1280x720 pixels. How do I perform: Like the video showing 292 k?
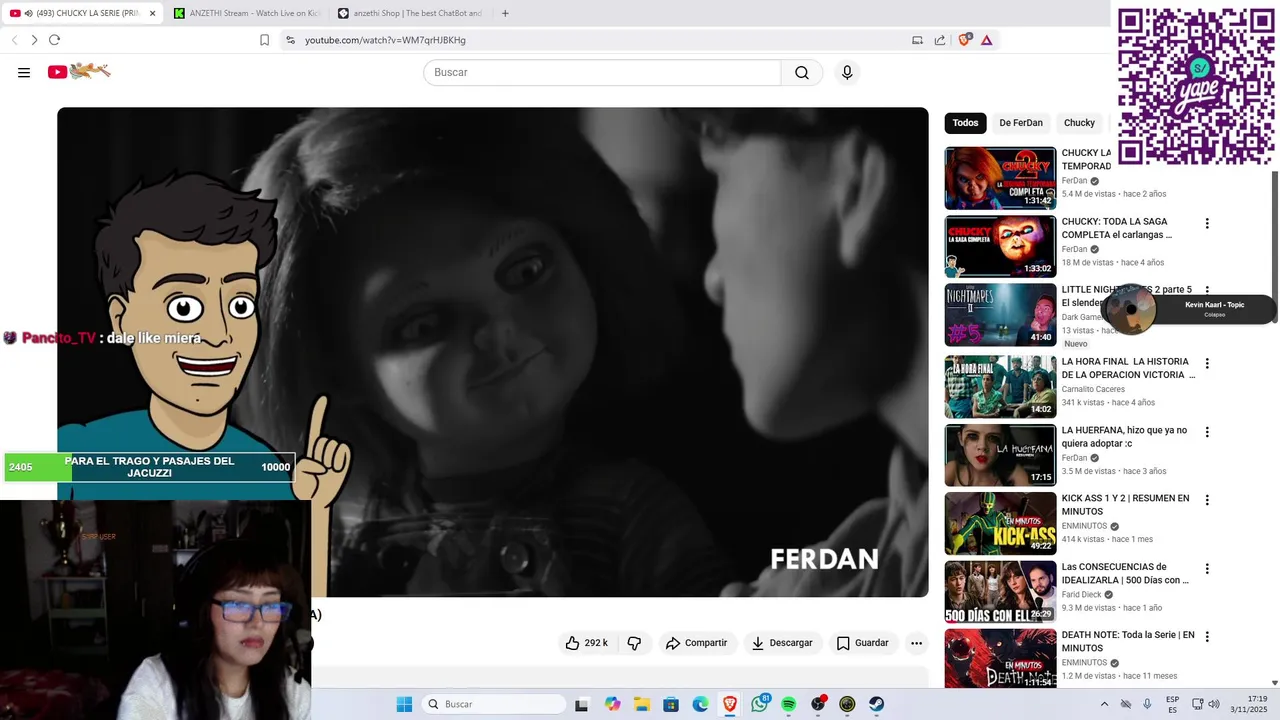[x=586, y=643]
